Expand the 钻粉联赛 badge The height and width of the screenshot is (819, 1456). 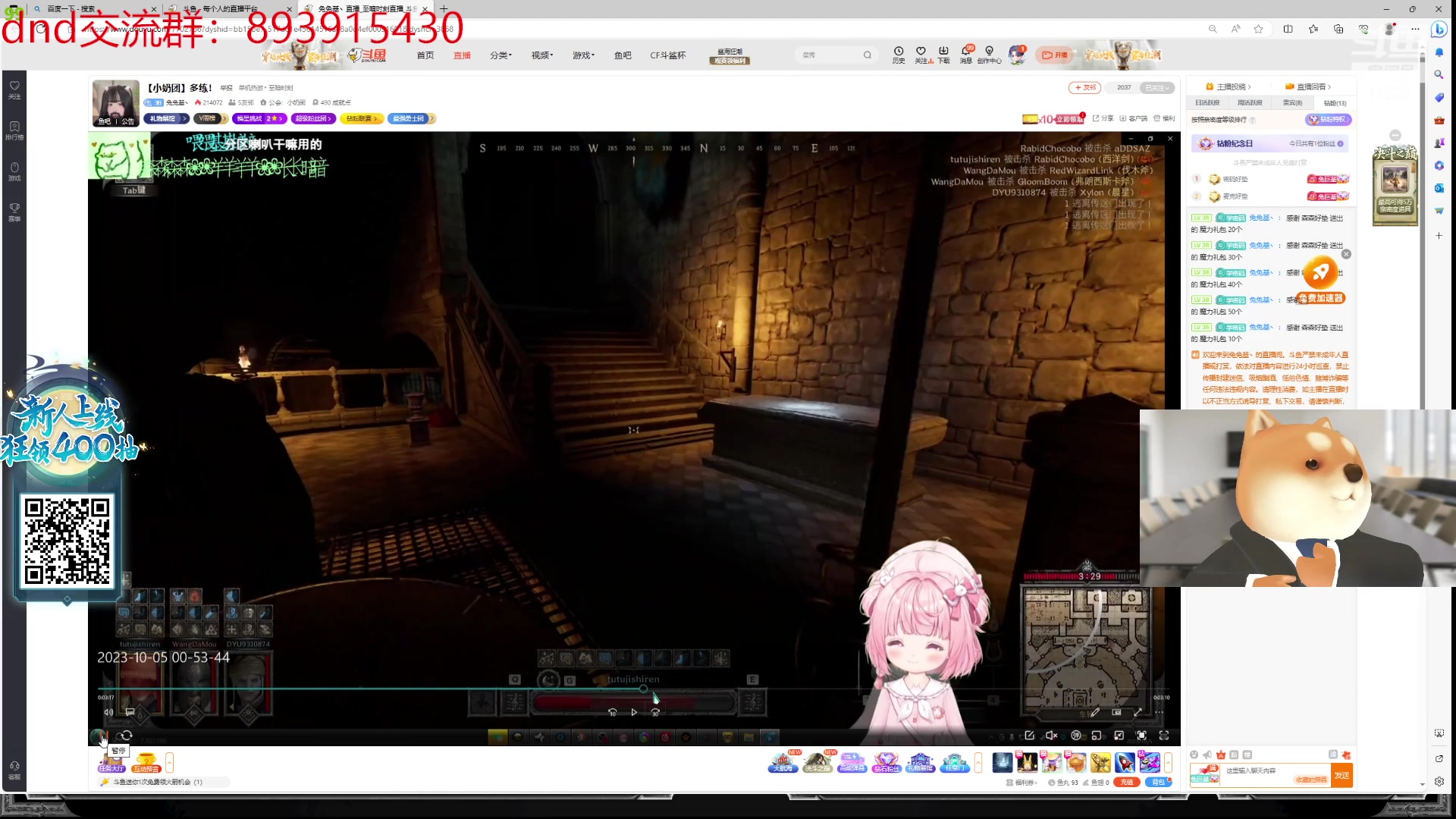pos(362,118)
